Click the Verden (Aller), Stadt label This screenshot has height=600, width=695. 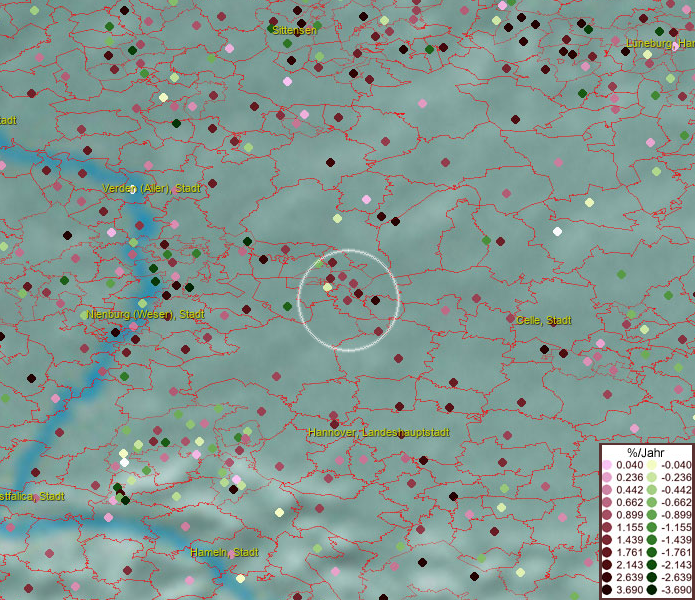[x=151, y=188]
